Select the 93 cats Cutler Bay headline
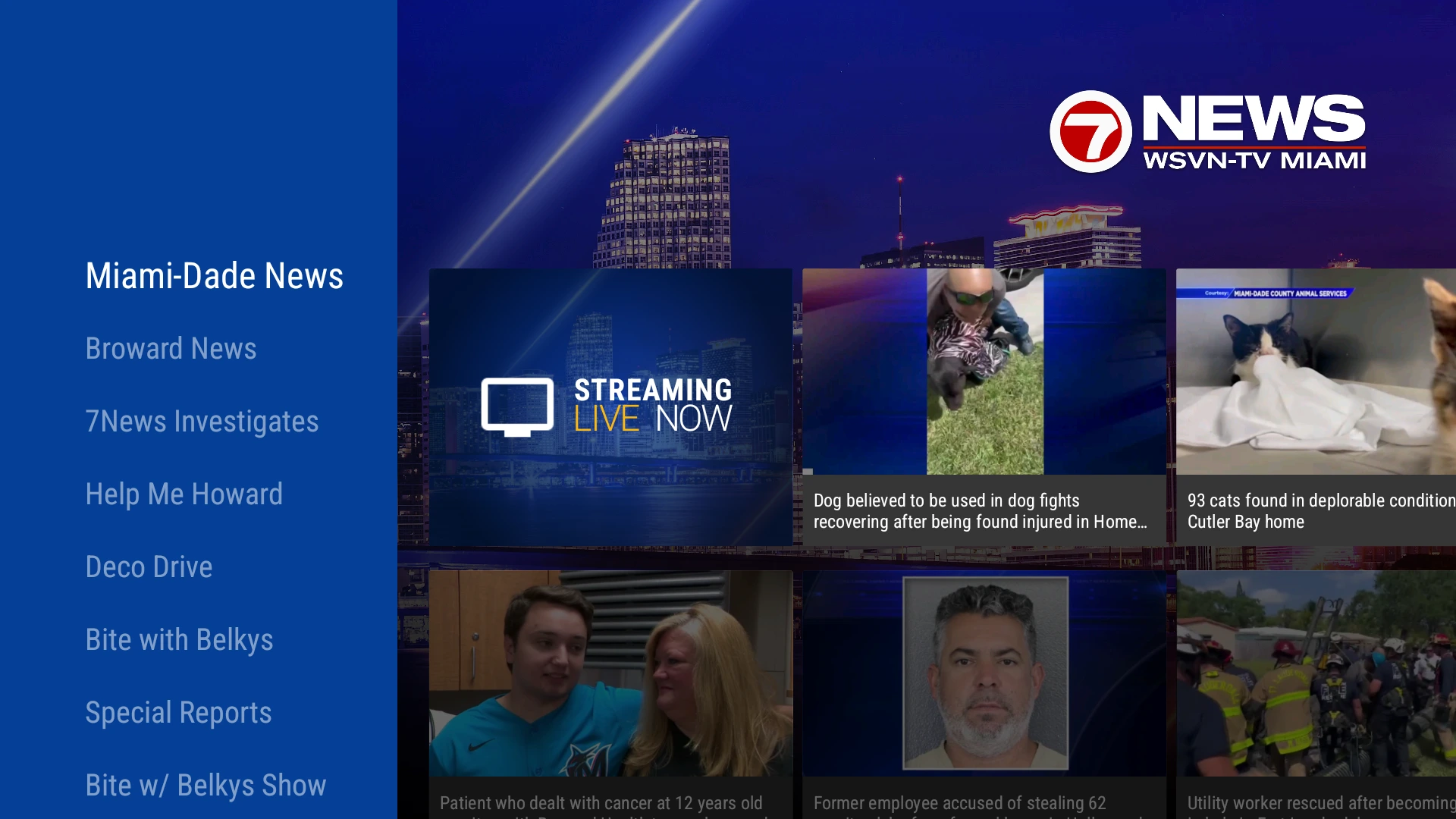This screenshot has width=1456, height=819. (1321, 511)
